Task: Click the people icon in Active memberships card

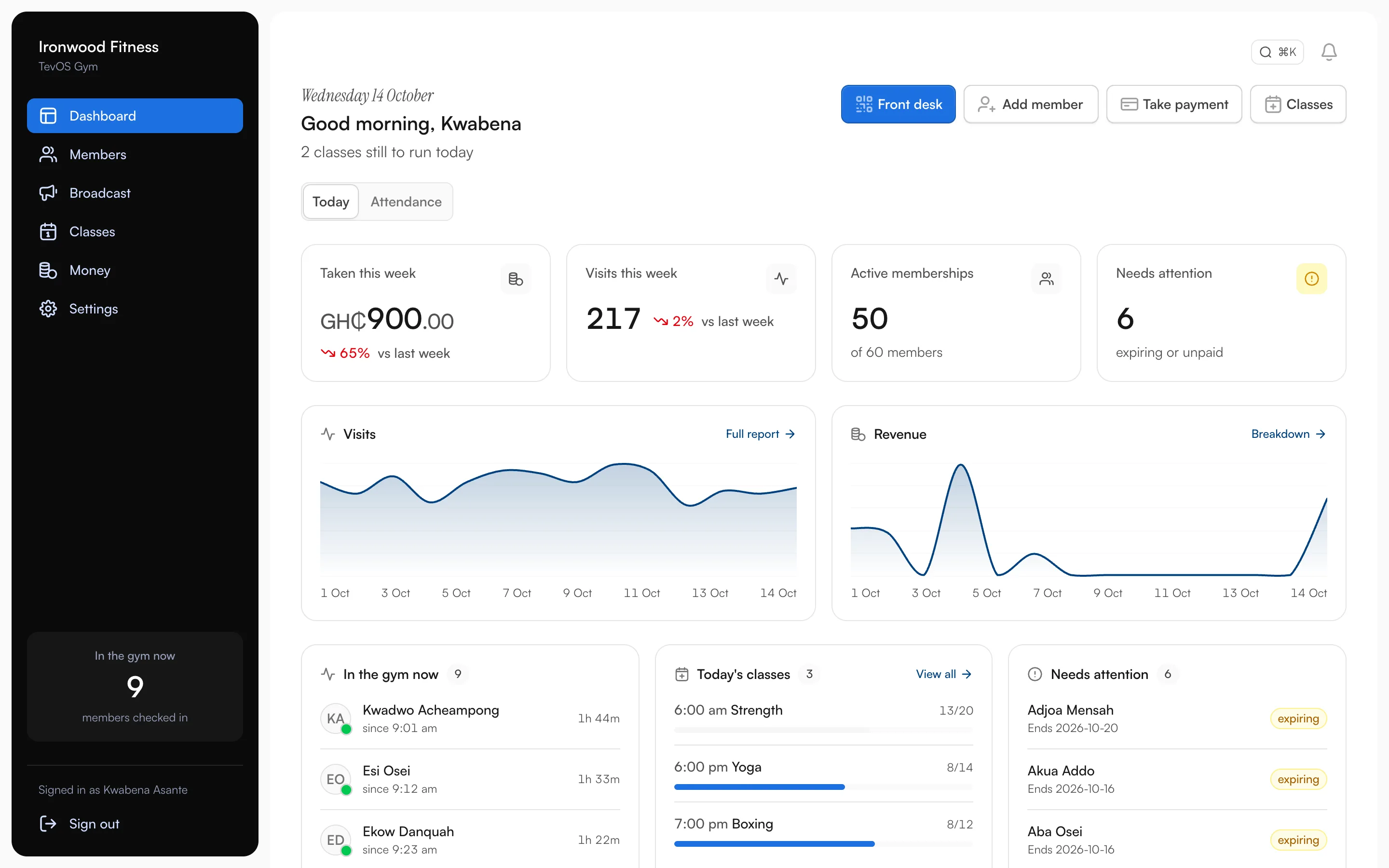Action: [x=1047, y=279]
